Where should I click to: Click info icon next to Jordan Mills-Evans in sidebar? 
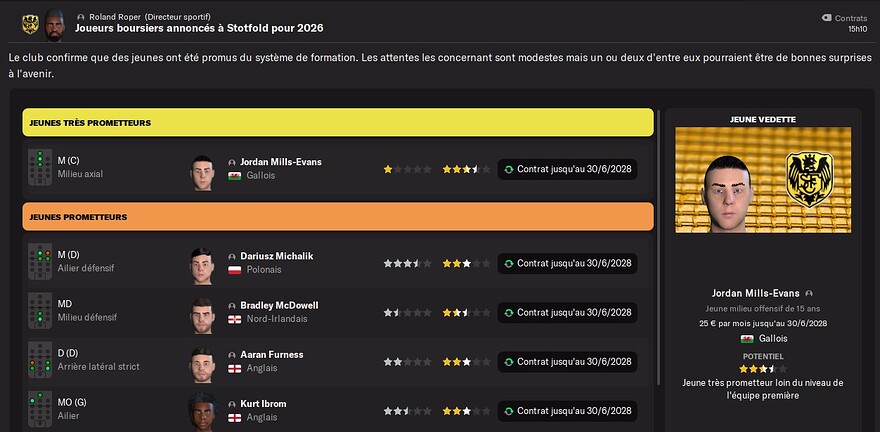[x=809, y=294]
